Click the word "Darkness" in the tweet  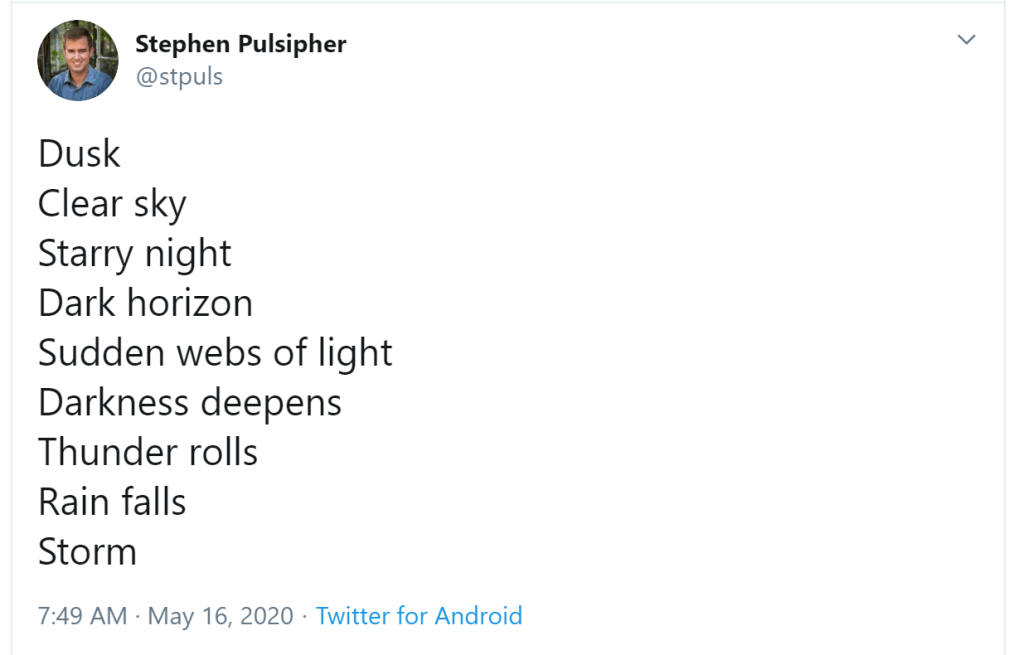(114, 403)
